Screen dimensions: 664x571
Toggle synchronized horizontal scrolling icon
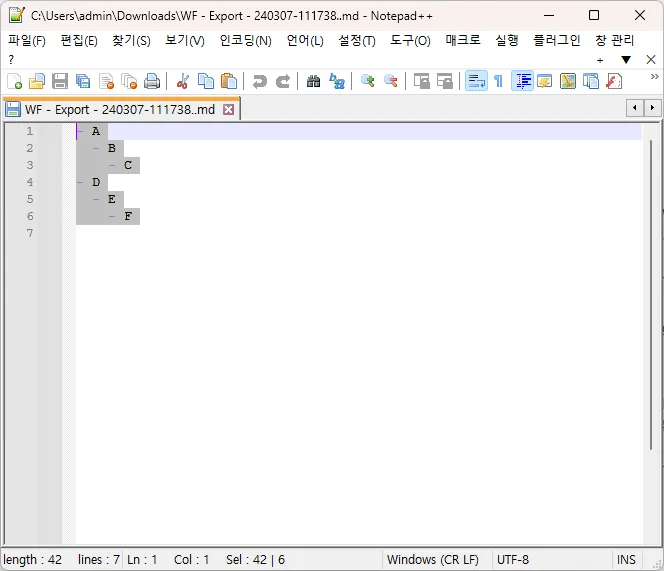[445, 81]
